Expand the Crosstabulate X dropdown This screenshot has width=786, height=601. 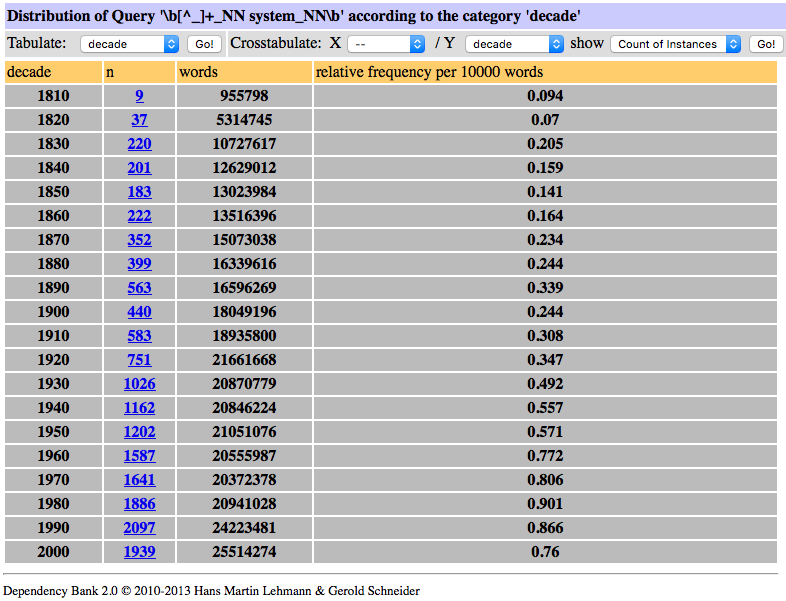(388, 44)
